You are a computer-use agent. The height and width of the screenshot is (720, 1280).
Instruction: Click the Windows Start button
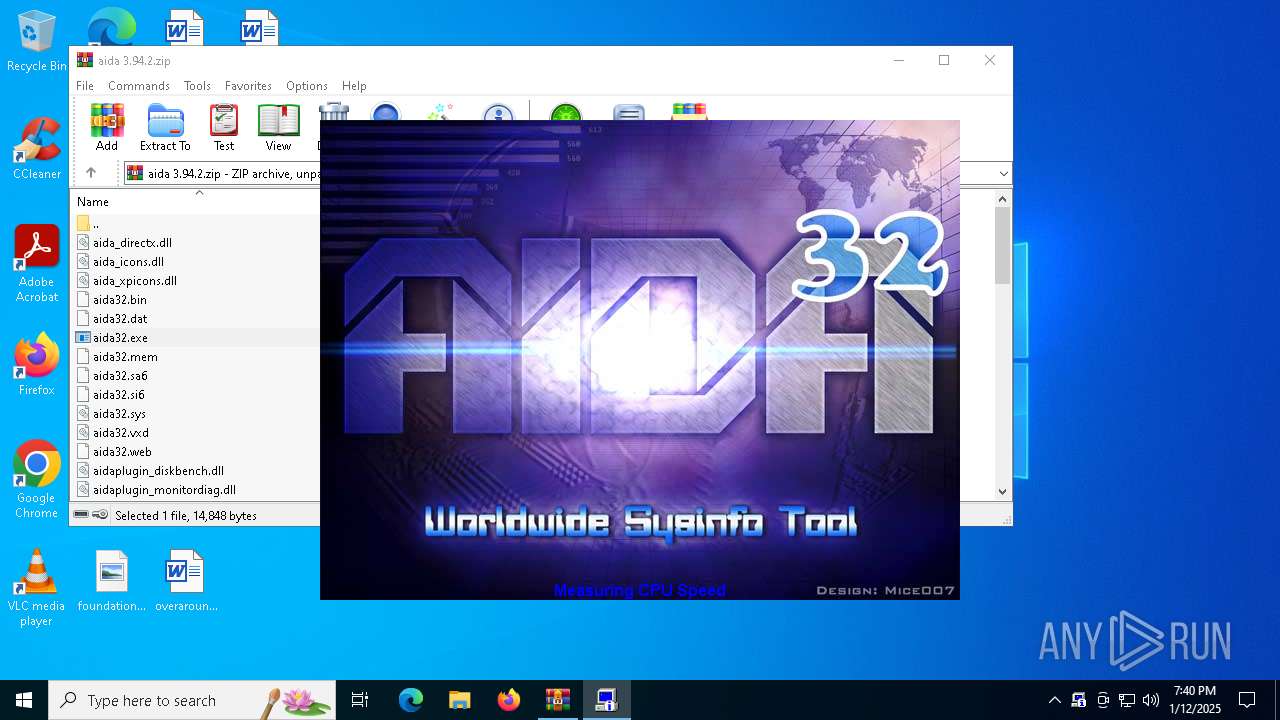click(24, 700)
